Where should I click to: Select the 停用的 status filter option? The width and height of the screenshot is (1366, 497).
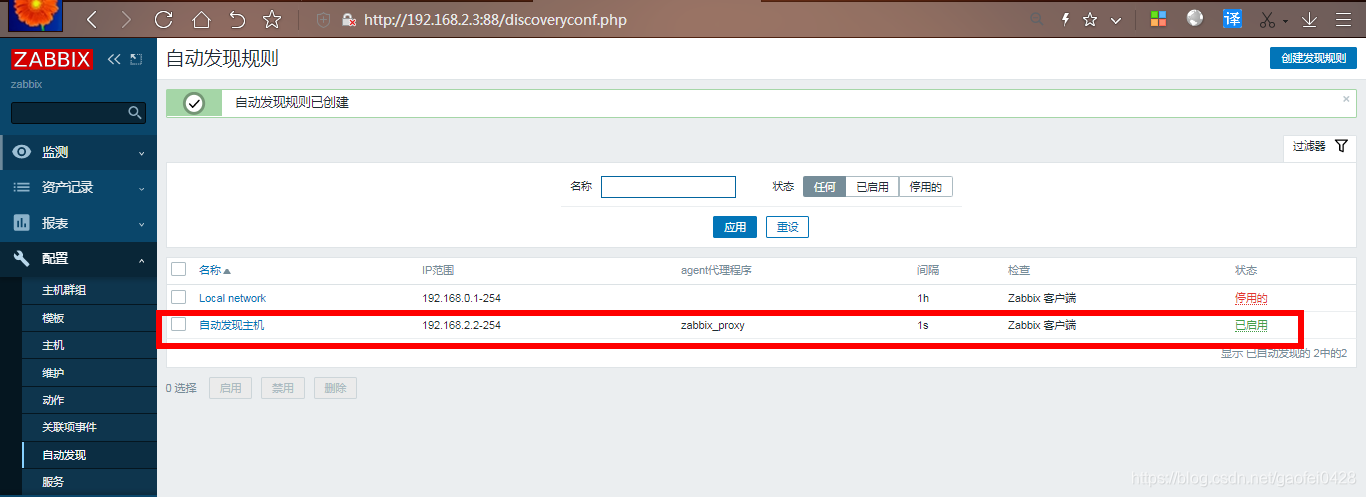pos(926,187)
